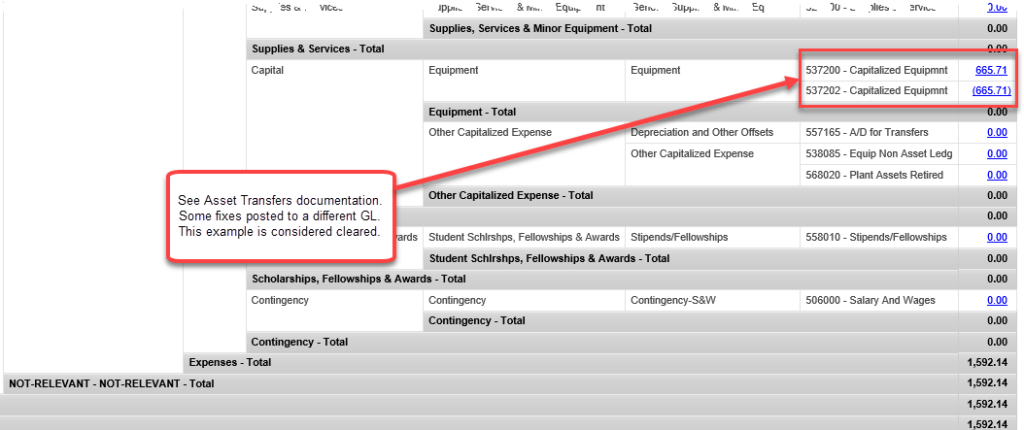Select the Expenses - Total row label

(229, 362)
